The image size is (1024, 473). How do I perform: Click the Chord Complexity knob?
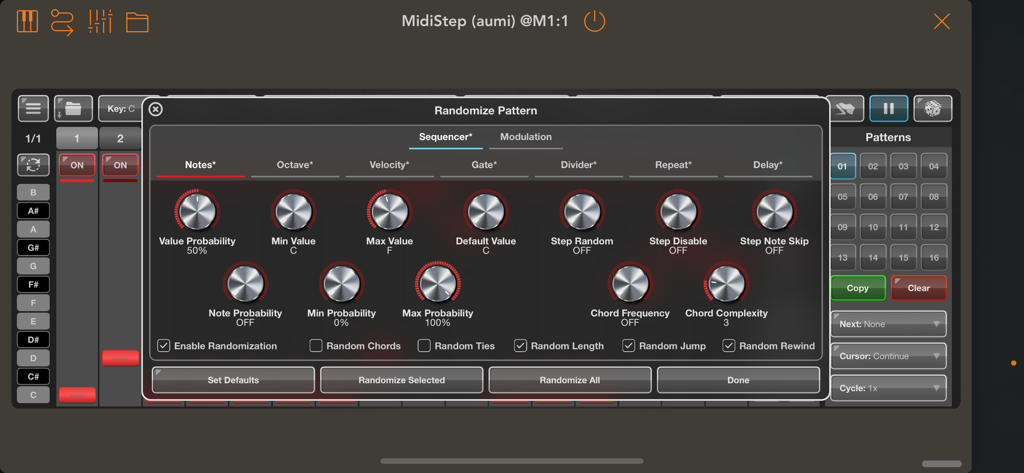tap(726, 284)
